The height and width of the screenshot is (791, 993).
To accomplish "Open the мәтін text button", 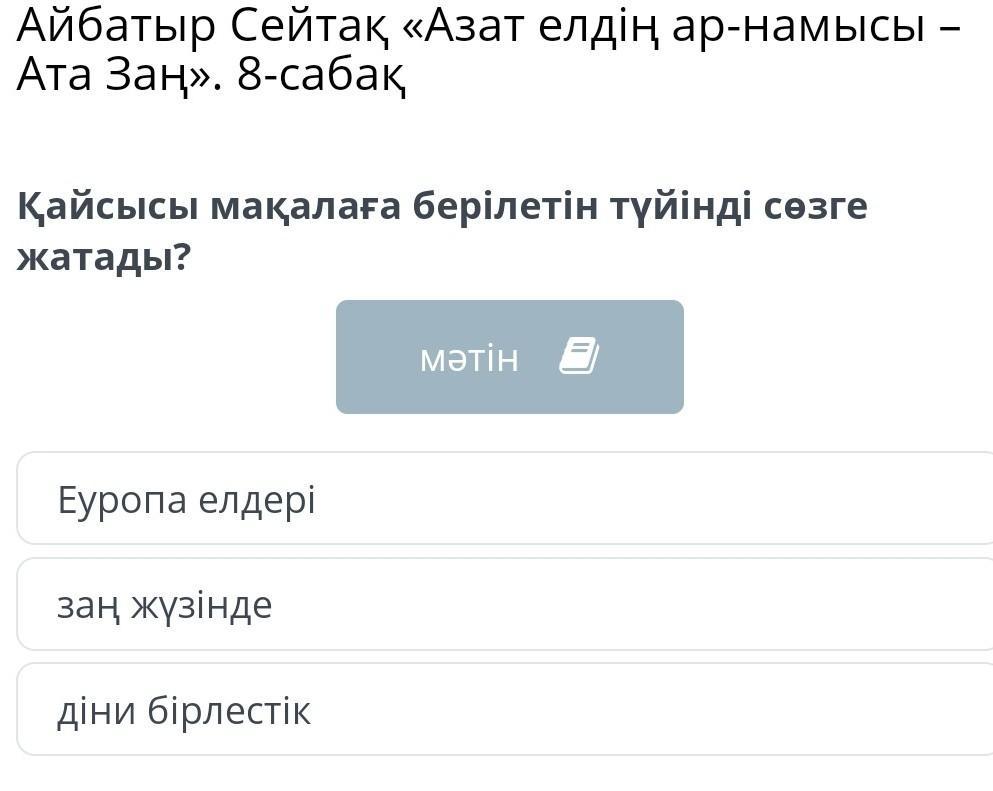I will (510, 357).
